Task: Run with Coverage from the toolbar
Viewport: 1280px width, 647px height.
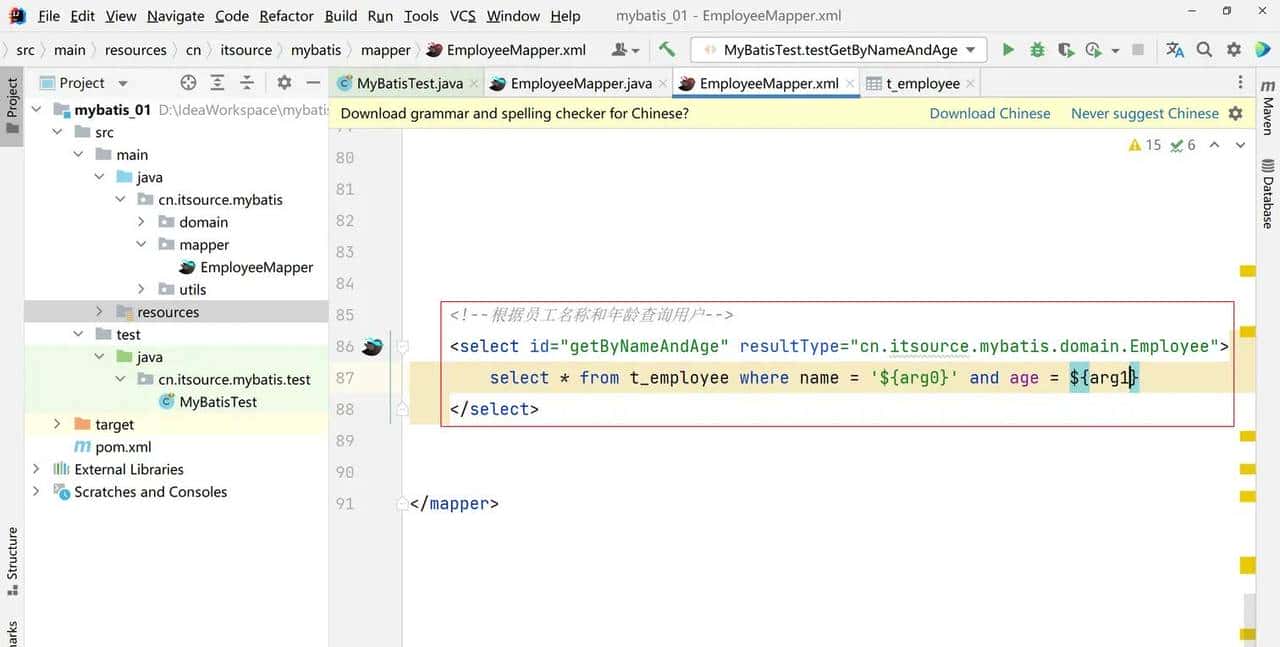Action: pos(1066,49)
